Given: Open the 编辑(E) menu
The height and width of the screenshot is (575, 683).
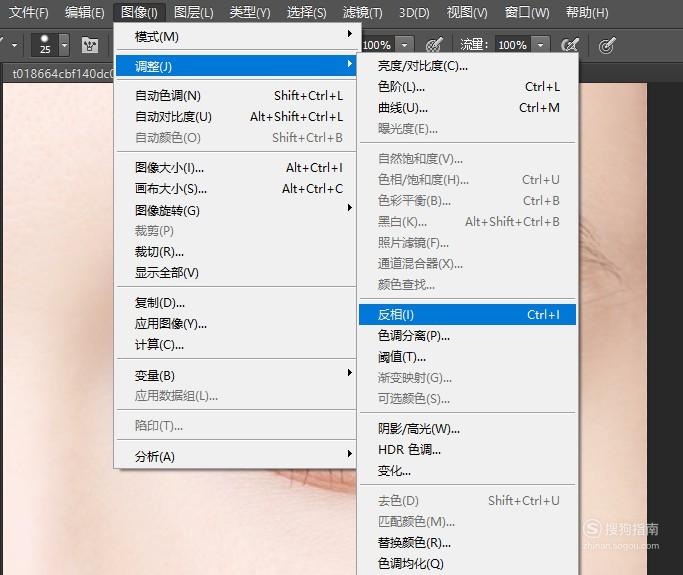Looking at the screenshot, I should [x=85, y=12].
